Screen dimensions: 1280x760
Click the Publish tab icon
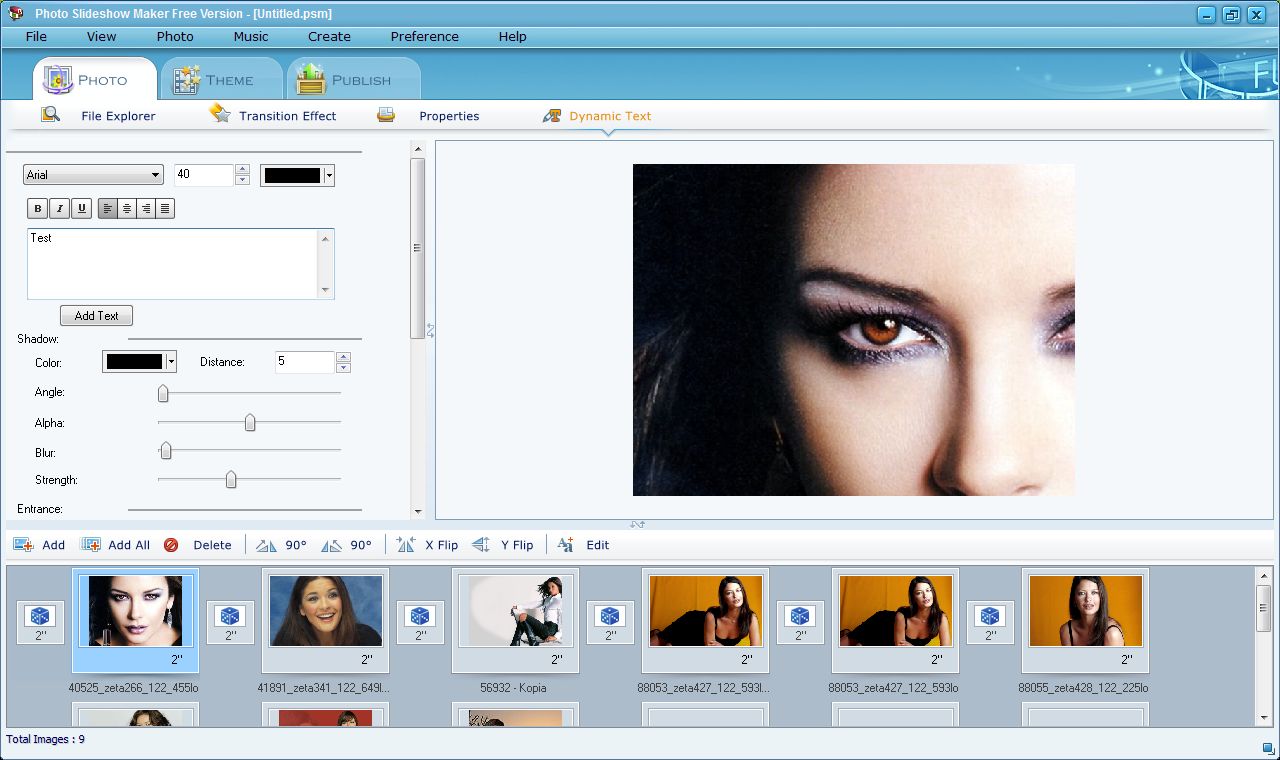[x=312, y=79]
